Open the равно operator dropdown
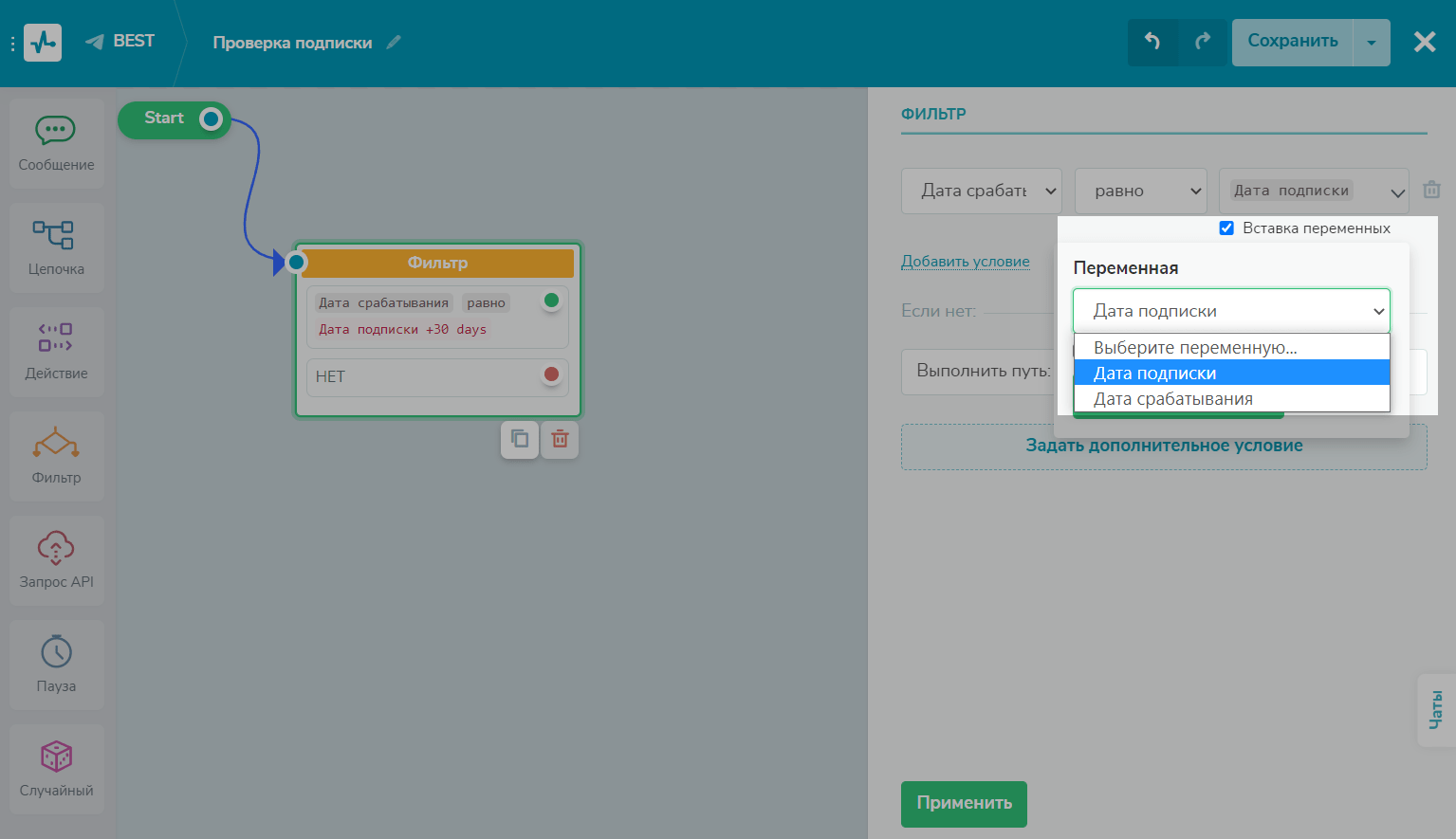 (1140, 191)
